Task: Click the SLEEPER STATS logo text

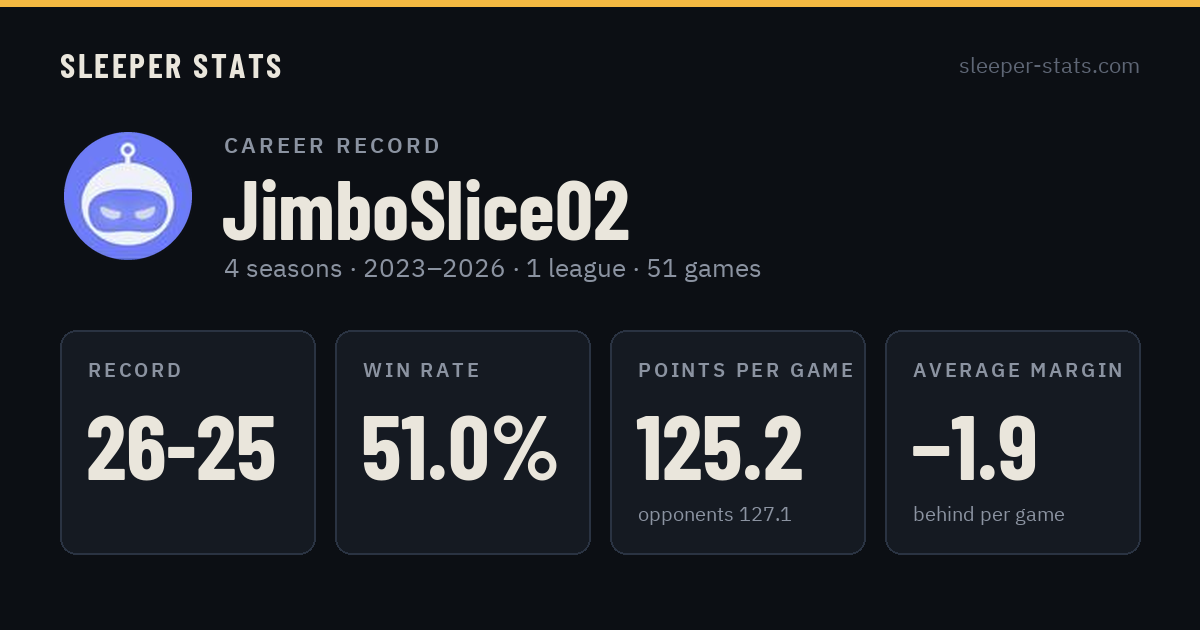Action: [171, 66]
